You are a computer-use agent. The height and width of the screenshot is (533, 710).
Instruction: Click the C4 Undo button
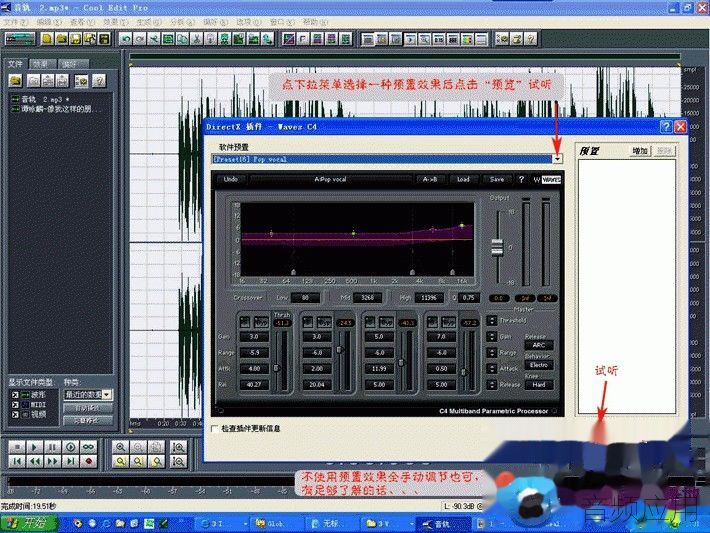230,179
